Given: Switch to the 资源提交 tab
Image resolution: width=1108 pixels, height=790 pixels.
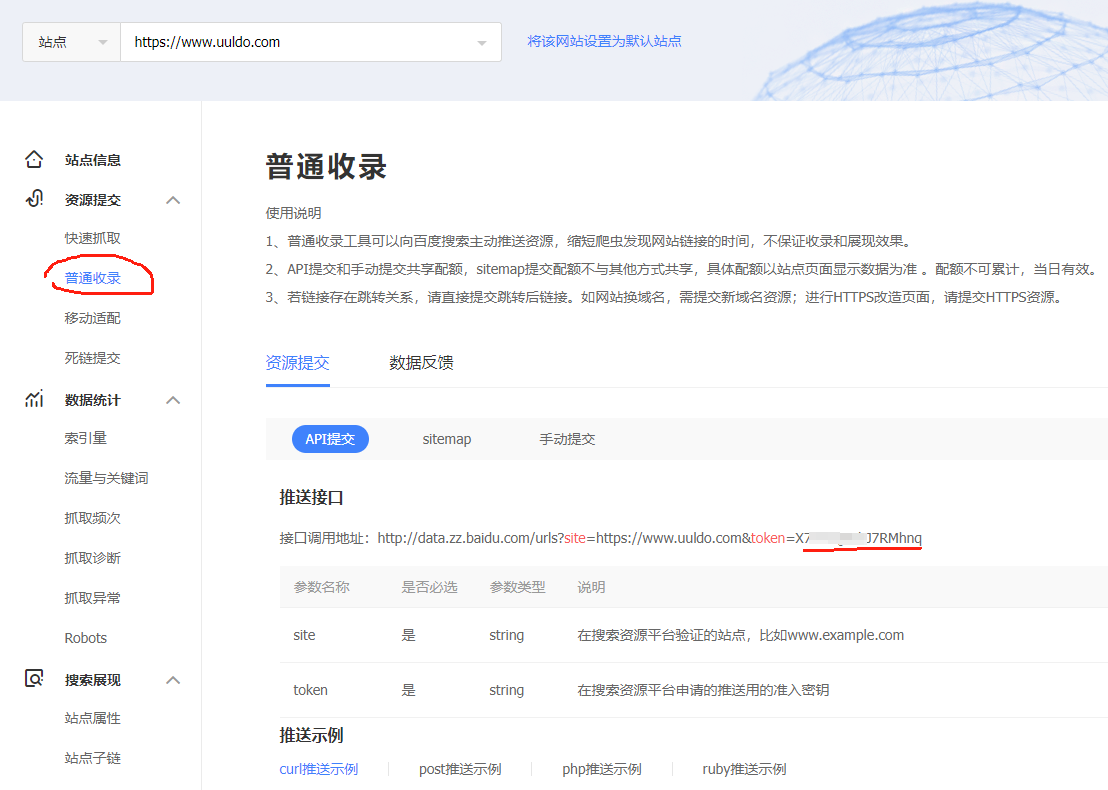Looking at the screenshot, I should point(297,362).
